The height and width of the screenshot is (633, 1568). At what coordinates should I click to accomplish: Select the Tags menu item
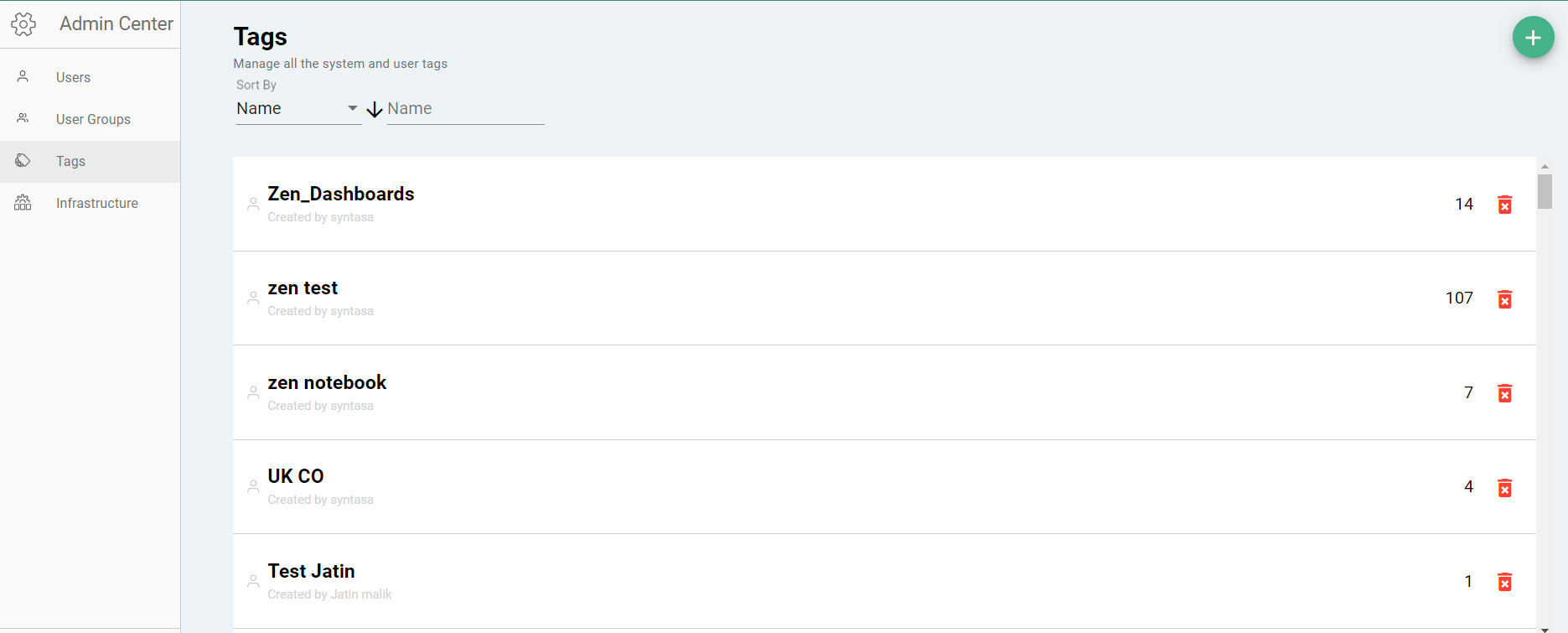[x=70, y=161]
